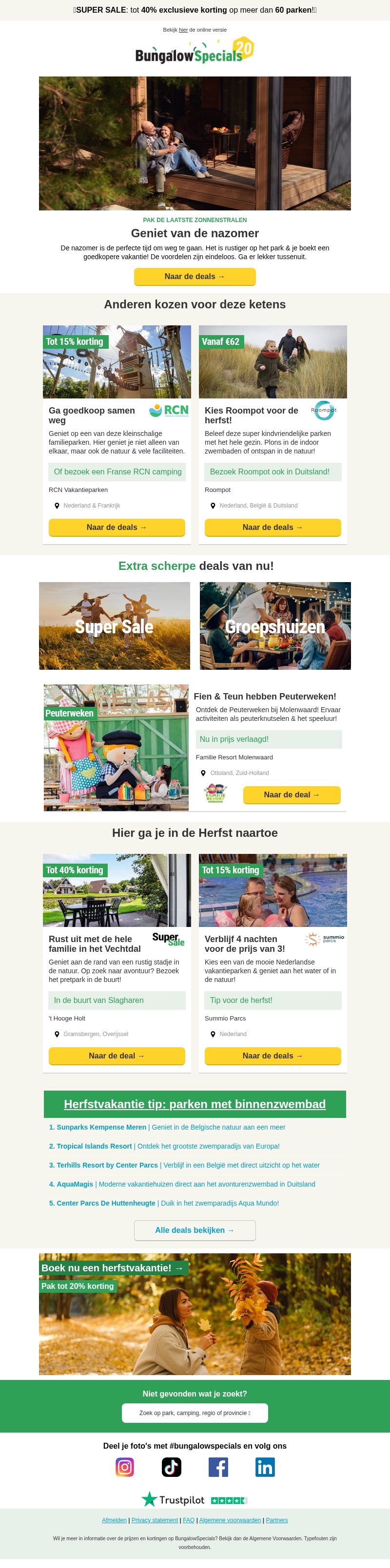Open Tropical Islands Resort link
The width and height of the screenshot is (390, 1568).
[x=94, y=1146]
